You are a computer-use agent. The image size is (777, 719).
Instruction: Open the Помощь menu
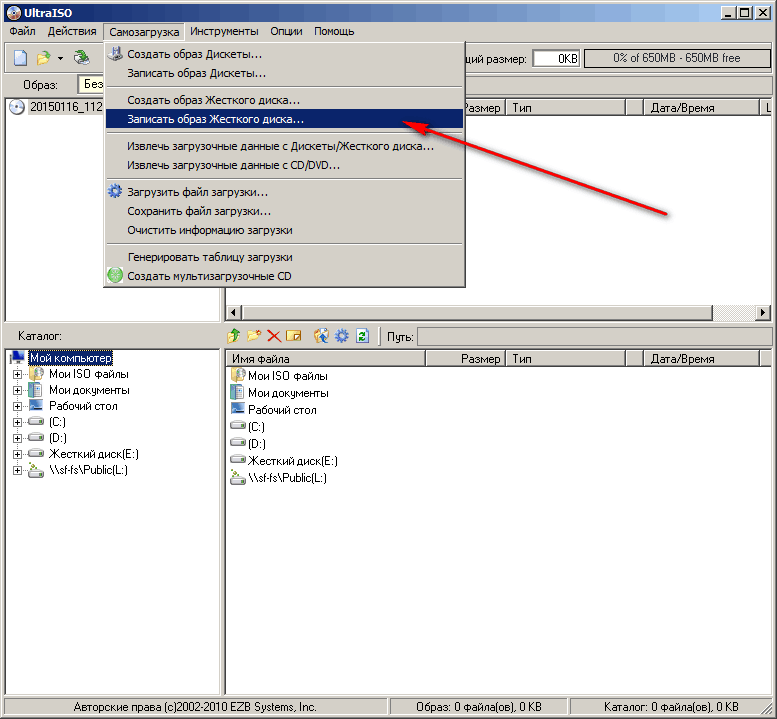(x=334, y=31)
